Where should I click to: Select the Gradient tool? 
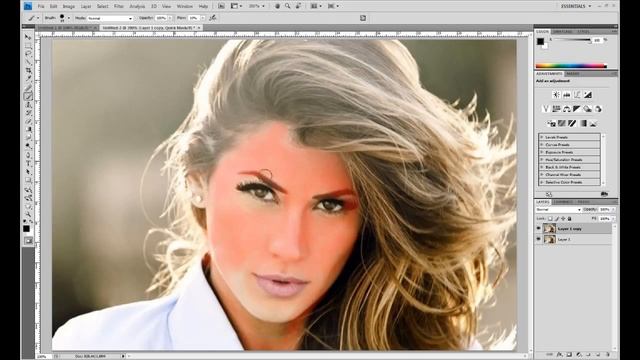coord(28,129)
